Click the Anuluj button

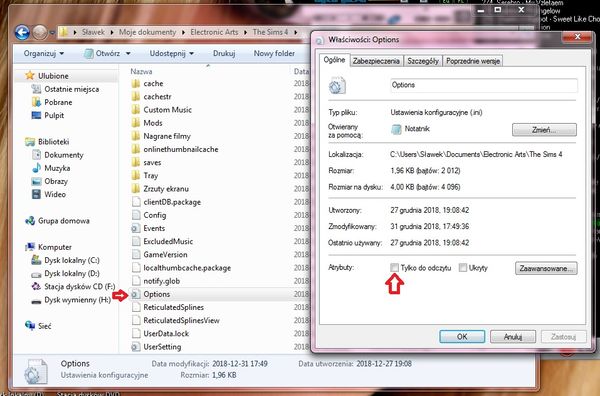pos(513,337)
